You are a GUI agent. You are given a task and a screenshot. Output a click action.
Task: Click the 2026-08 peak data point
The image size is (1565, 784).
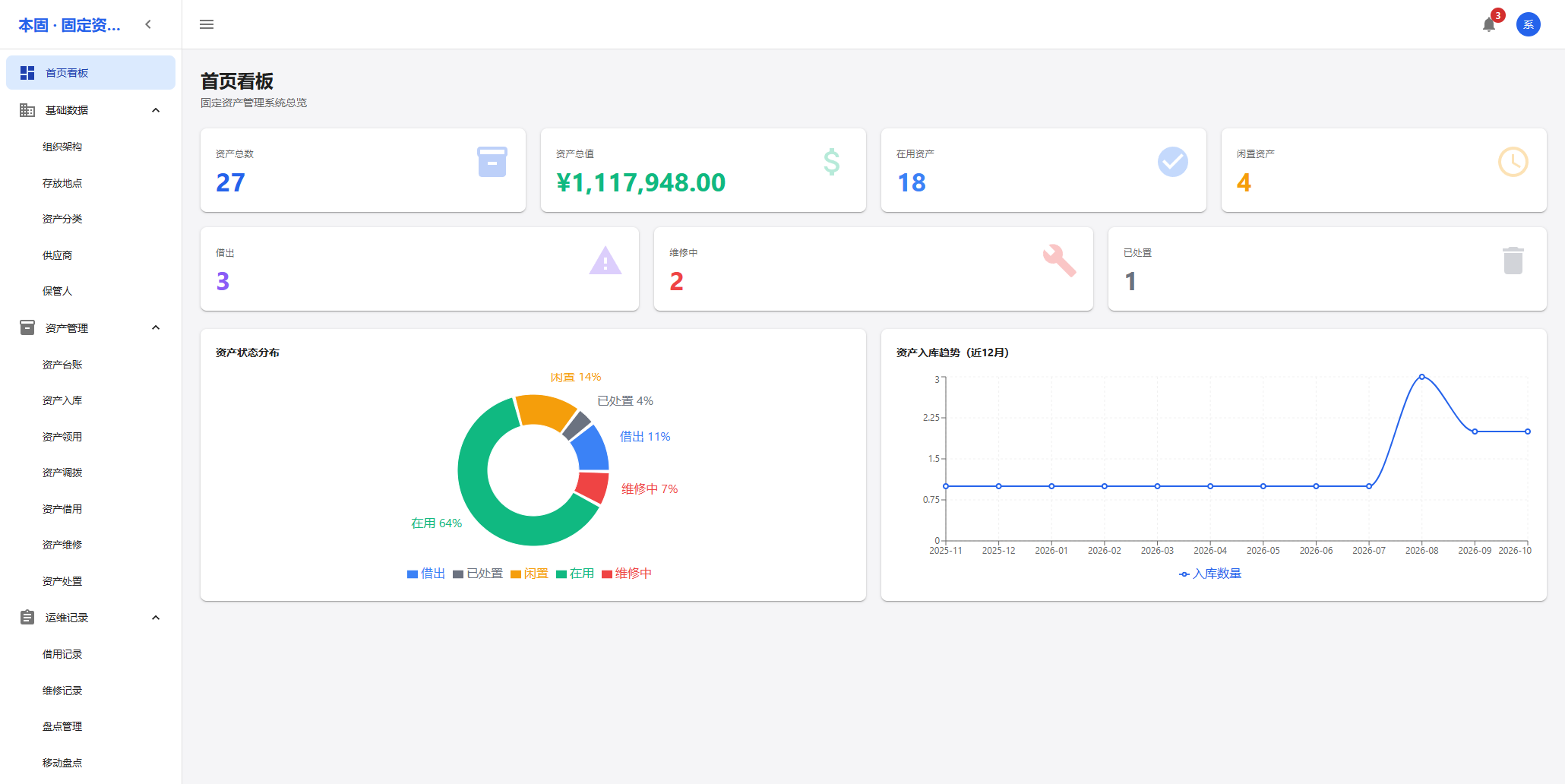click(x=1421, y=377)
